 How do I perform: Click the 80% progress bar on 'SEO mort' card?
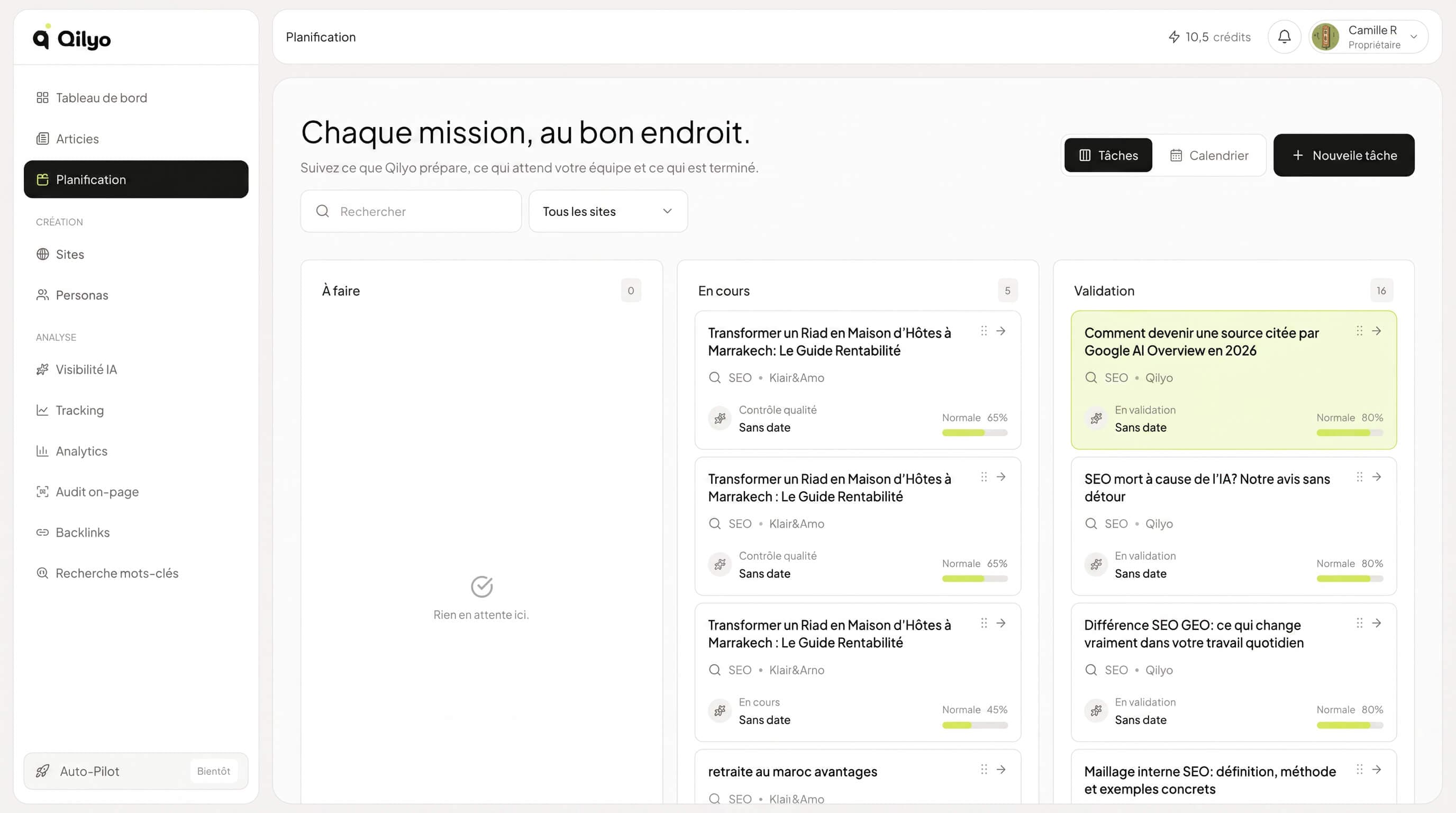(1350, 579)
